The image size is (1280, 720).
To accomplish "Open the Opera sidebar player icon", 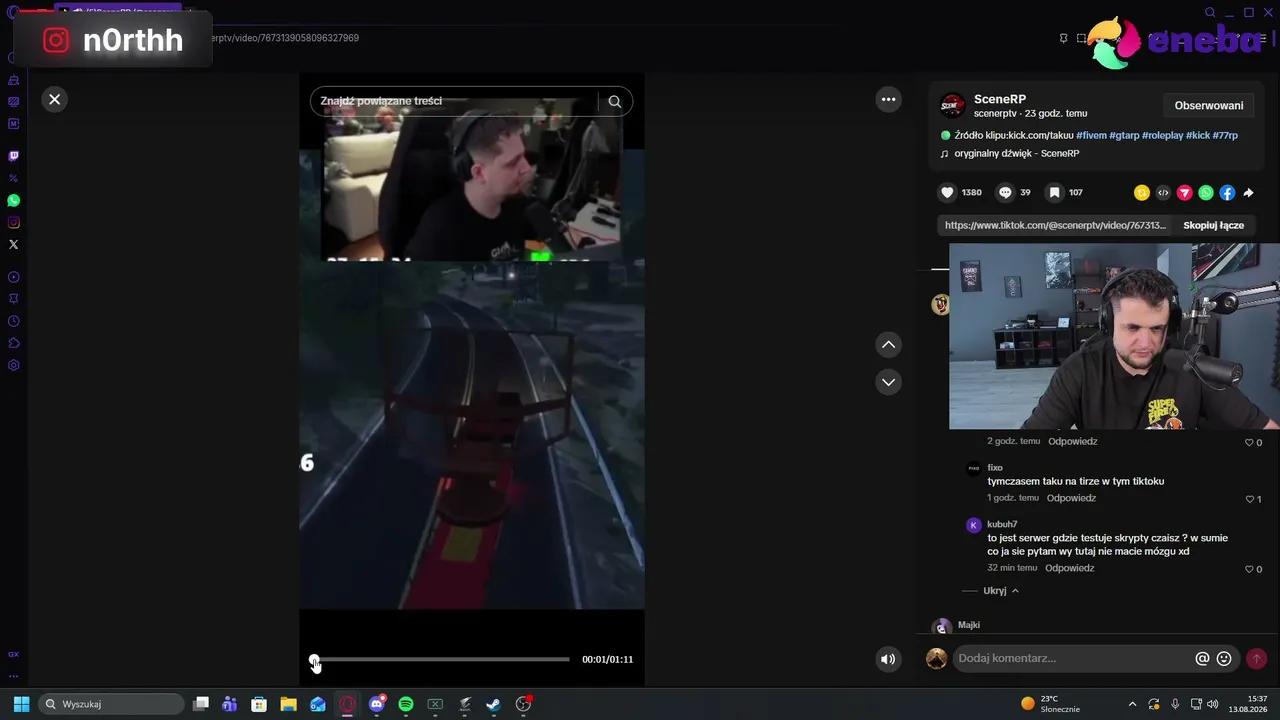I will 14,277.
